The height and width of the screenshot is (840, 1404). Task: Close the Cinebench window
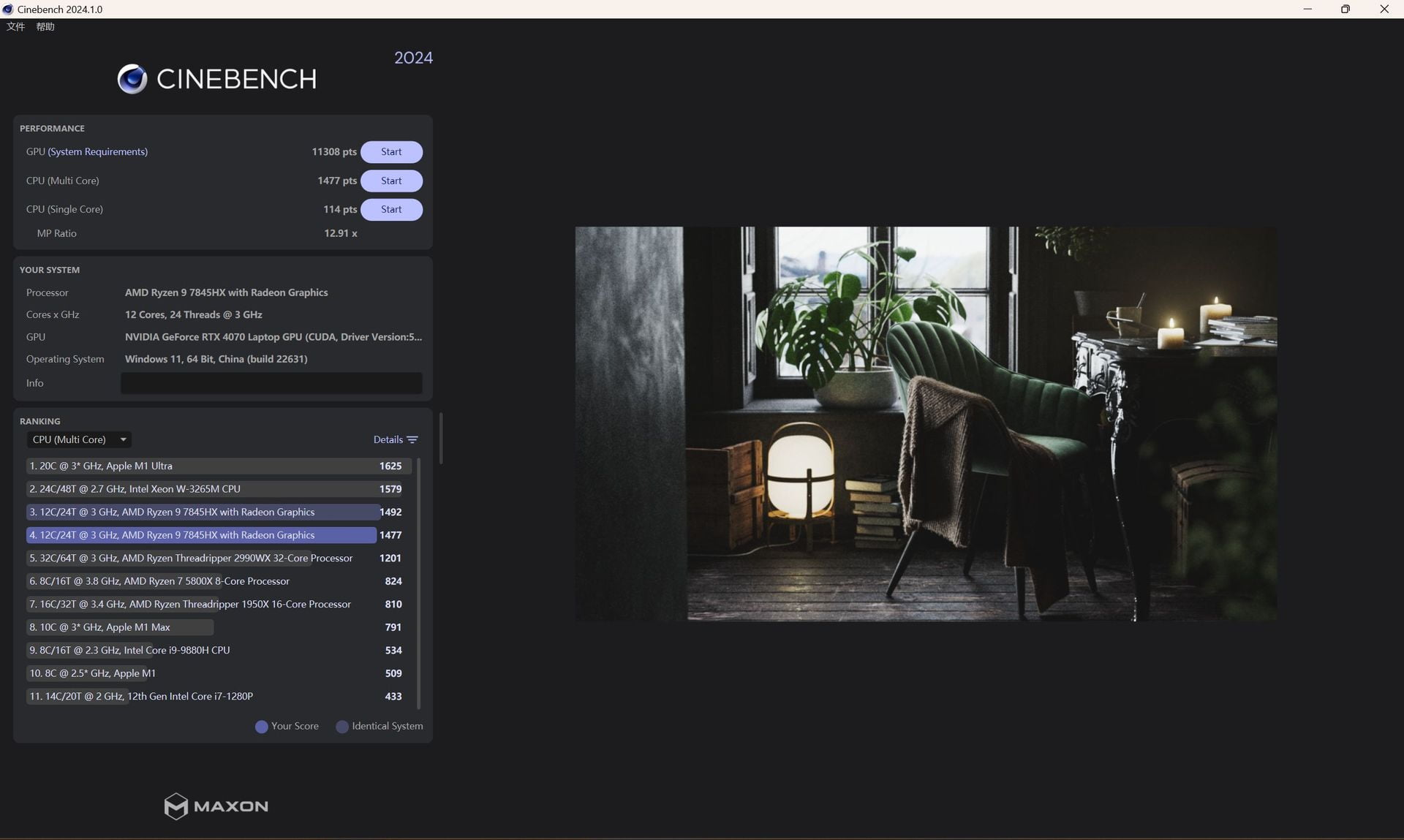pos(1384,9)
